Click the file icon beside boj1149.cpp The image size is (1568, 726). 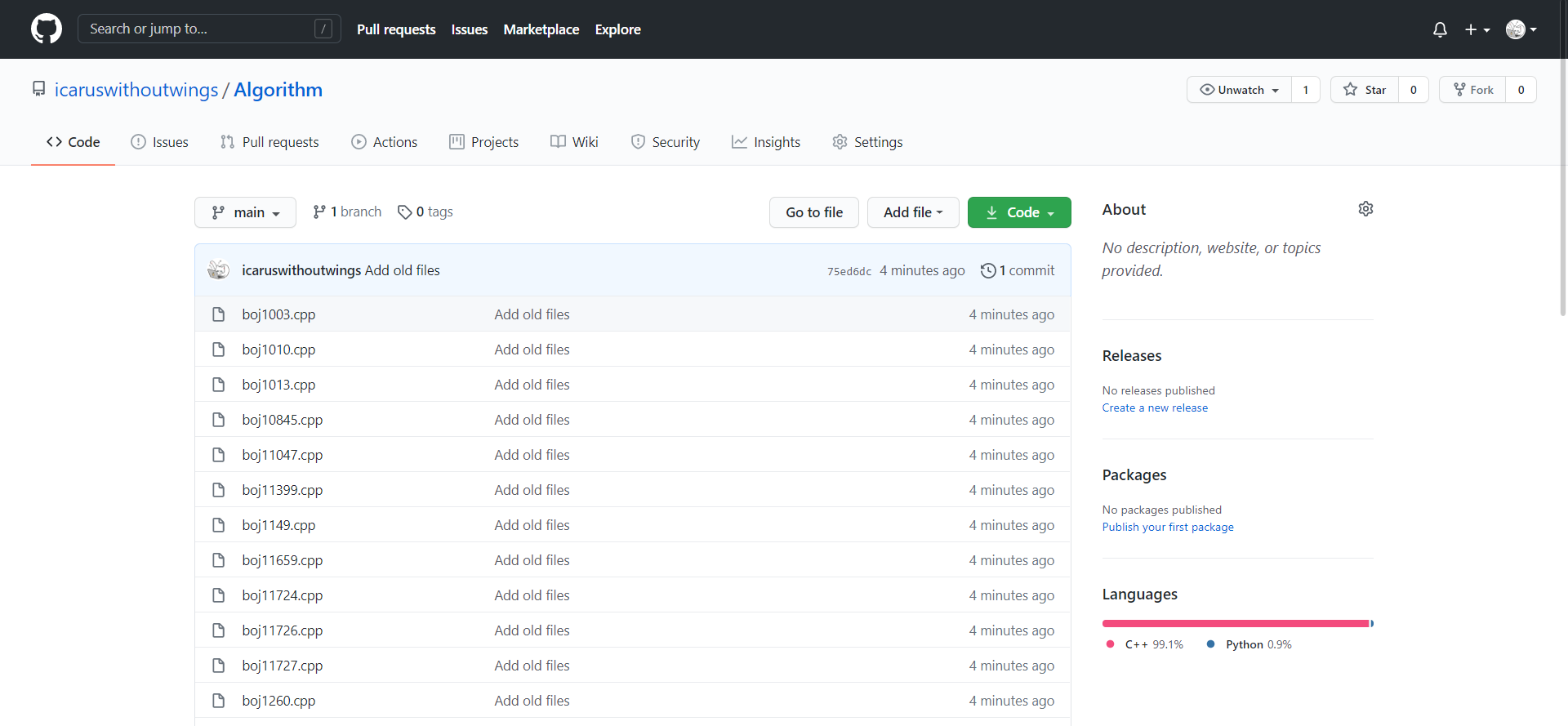pyautogui.click(x=218, y=525)
